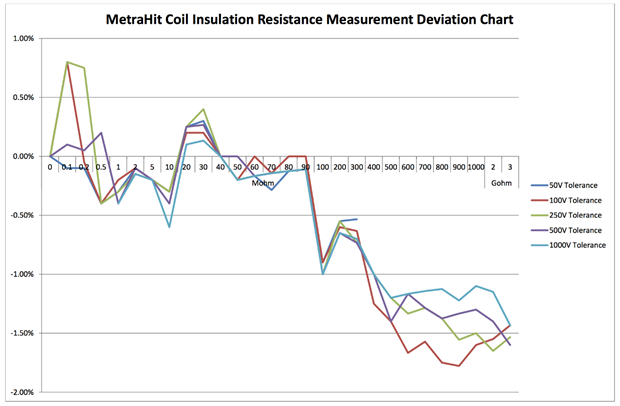Click the x-axis category label 800
This screenshot has width=620, height=406.
[x=442, y=167]
